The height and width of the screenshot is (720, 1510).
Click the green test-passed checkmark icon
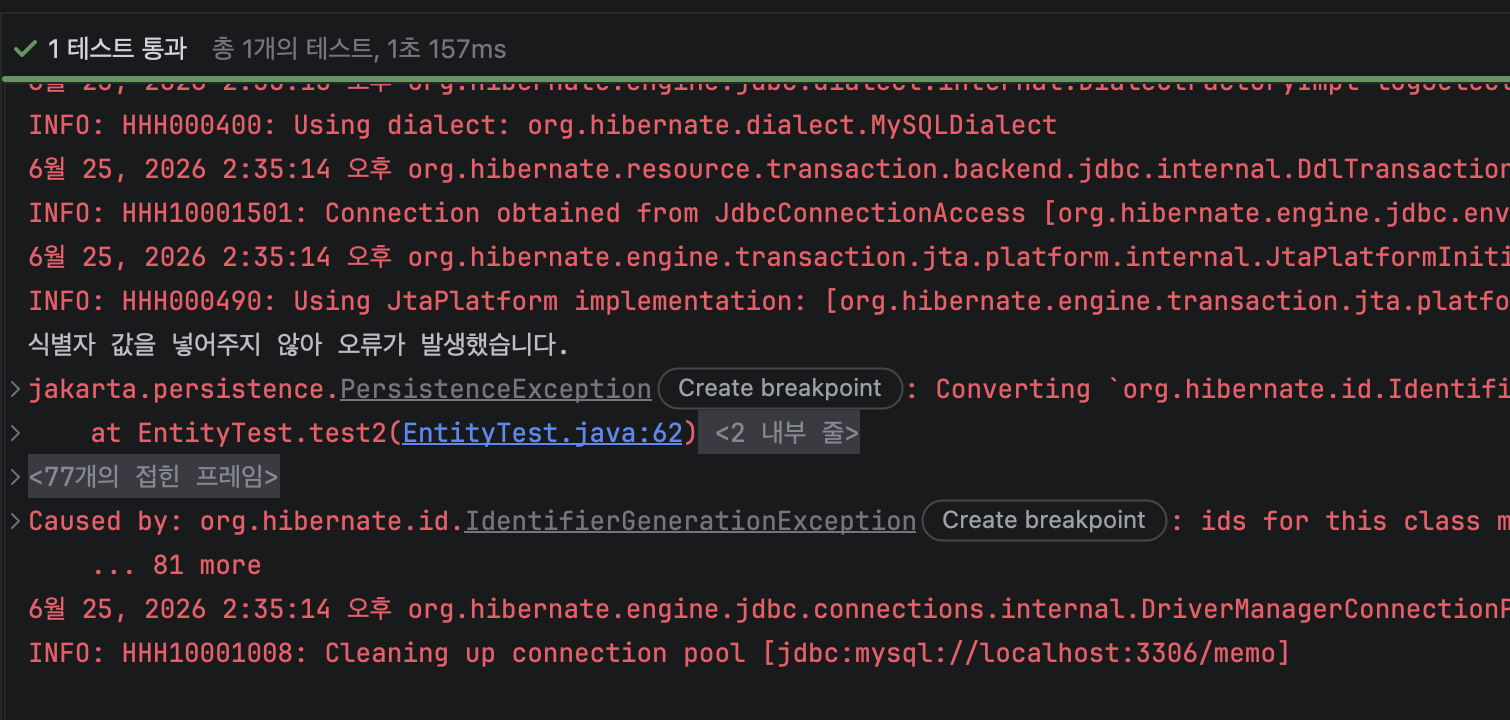pos(25,48)
